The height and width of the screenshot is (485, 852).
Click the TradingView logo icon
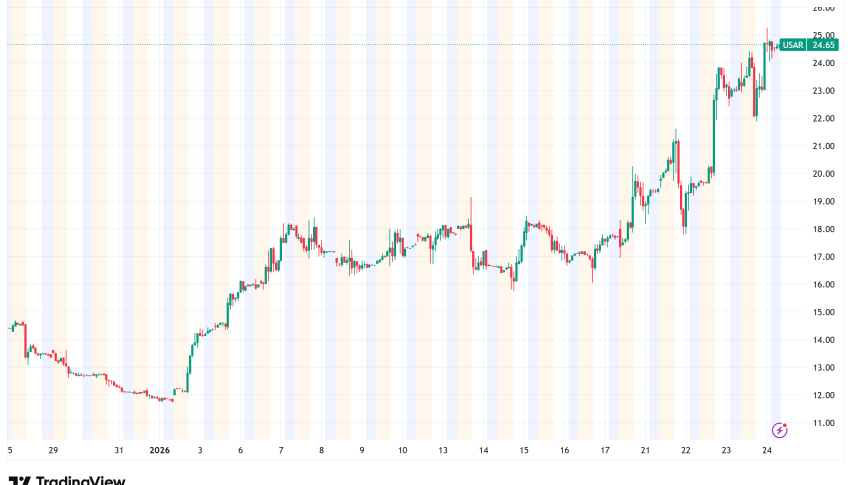[x=18, y=481]
